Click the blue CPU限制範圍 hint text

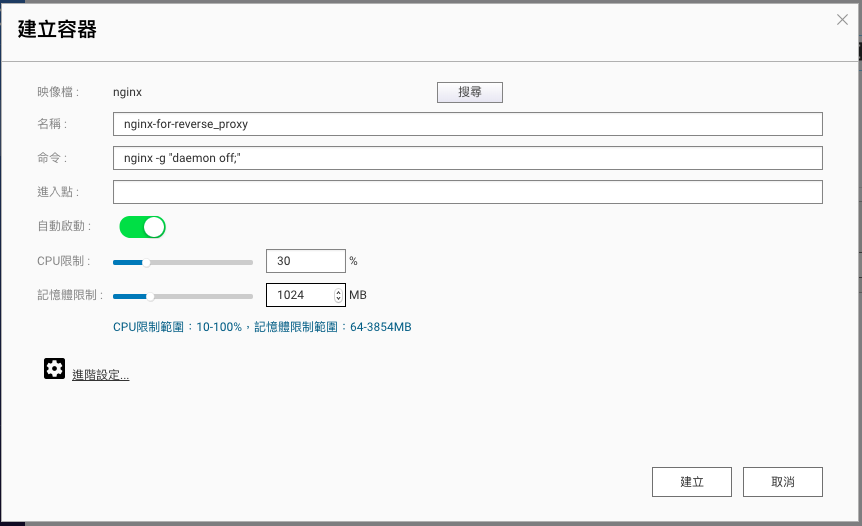click(262, 327)
